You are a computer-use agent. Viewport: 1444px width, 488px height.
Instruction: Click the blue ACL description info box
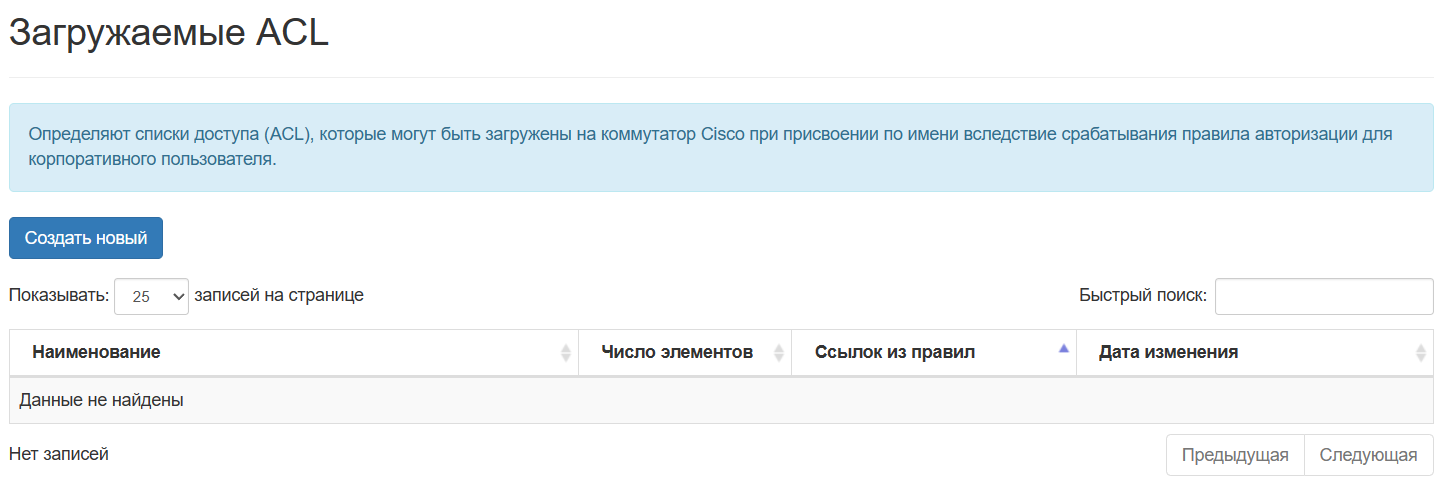(x=722, y=146)
